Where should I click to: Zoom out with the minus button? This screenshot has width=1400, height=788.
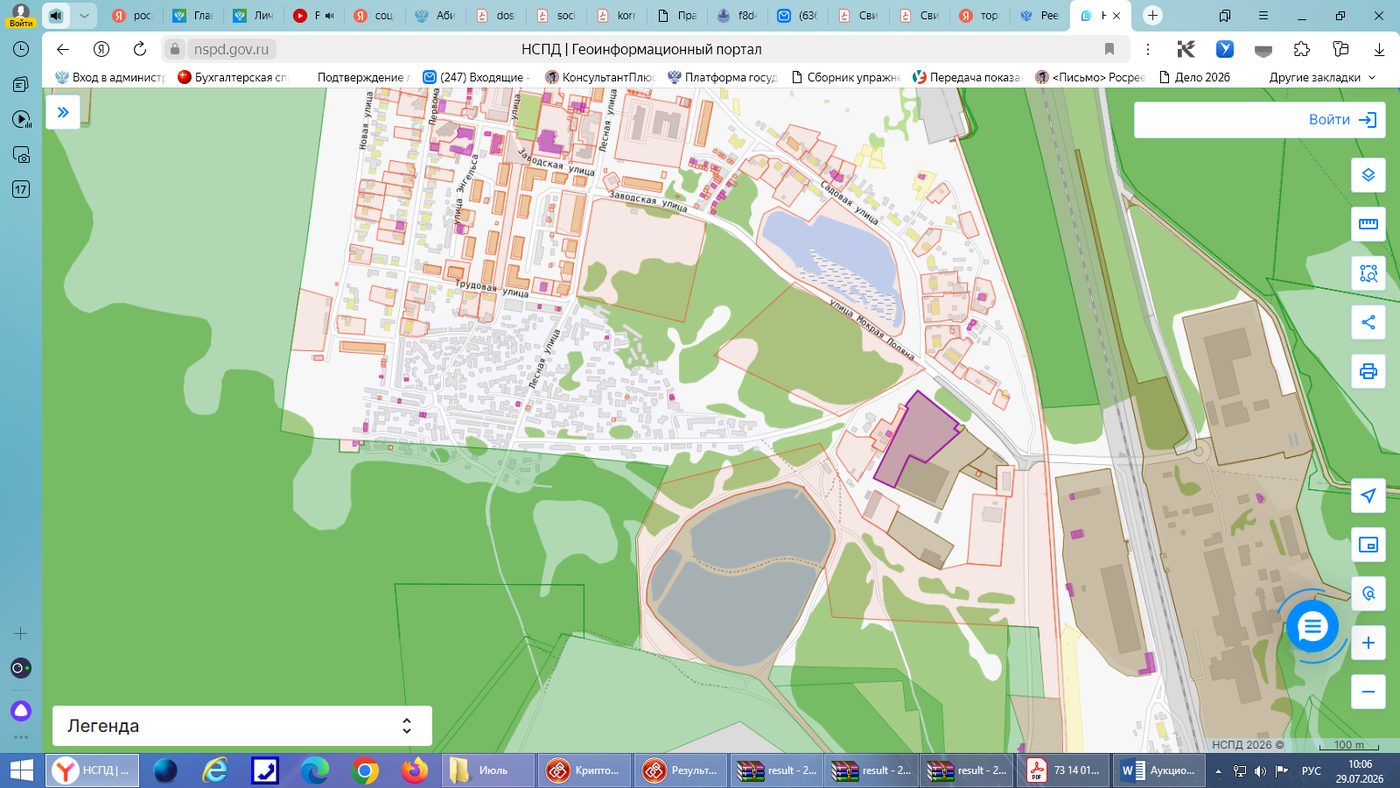pyautogui.click(x=1368, y=691)
